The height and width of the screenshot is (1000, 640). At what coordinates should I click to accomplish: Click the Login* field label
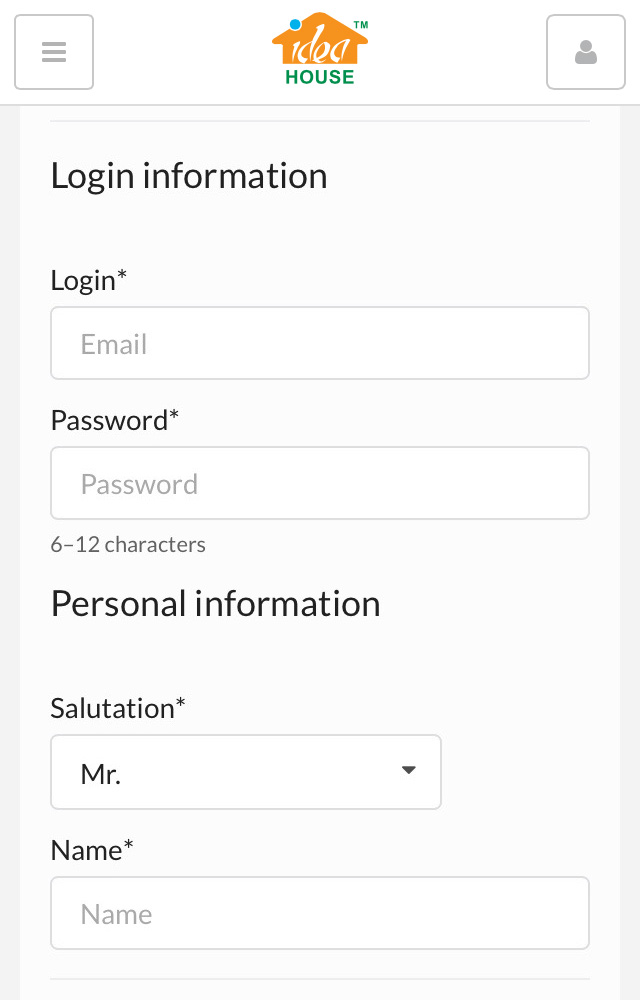pyautogui.click(x=89, y=281)
